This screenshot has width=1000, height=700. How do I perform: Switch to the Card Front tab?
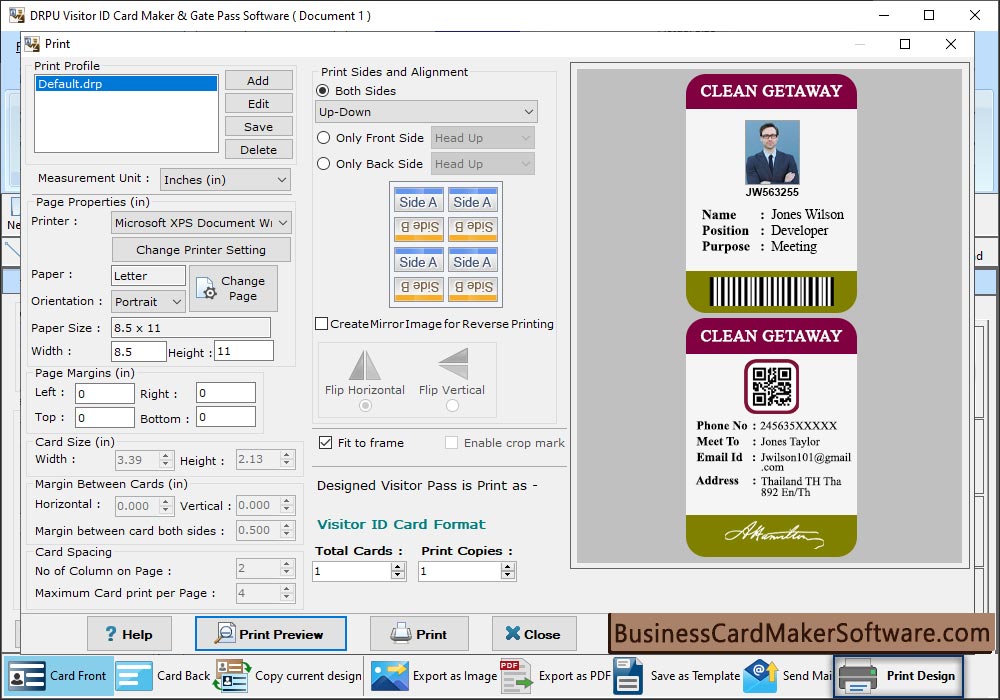point(58,676)
